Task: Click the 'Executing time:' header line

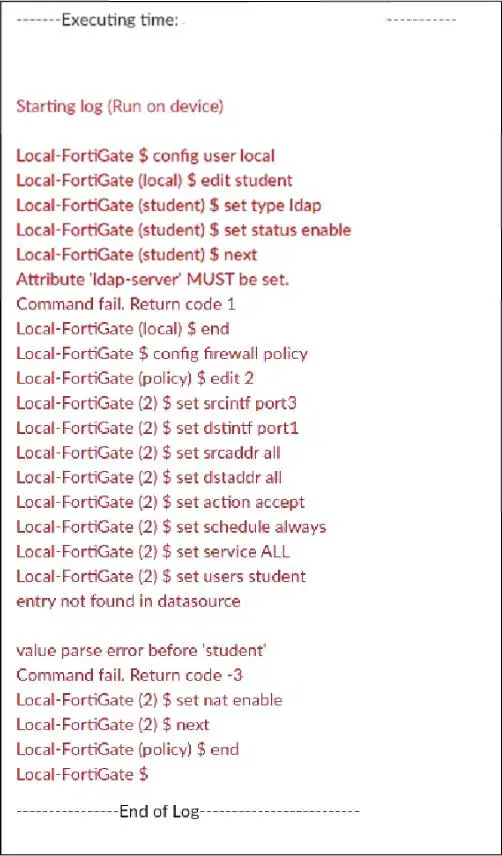Action: 236,21
